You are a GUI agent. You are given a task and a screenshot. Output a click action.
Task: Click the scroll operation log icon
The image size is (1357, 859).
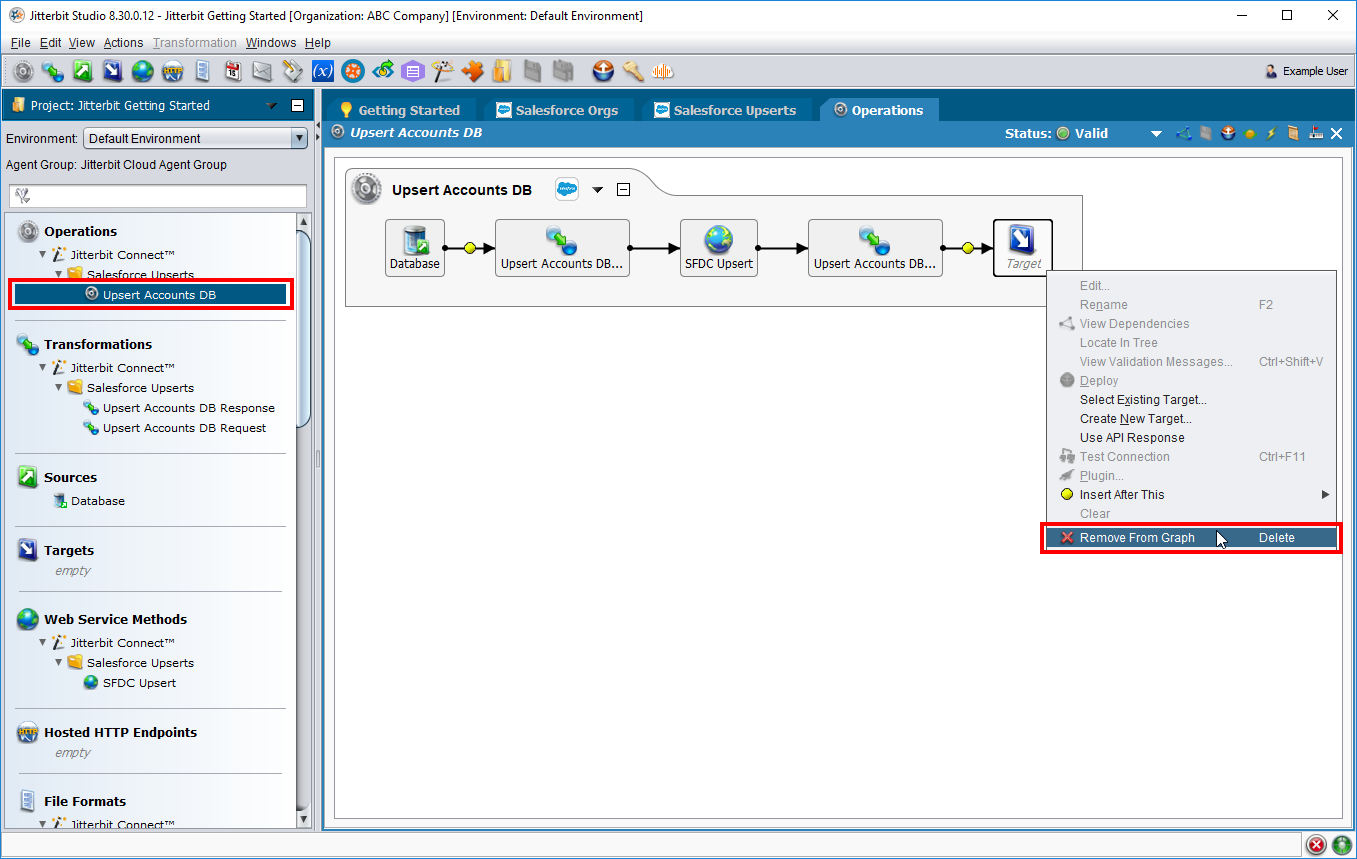1294,134
